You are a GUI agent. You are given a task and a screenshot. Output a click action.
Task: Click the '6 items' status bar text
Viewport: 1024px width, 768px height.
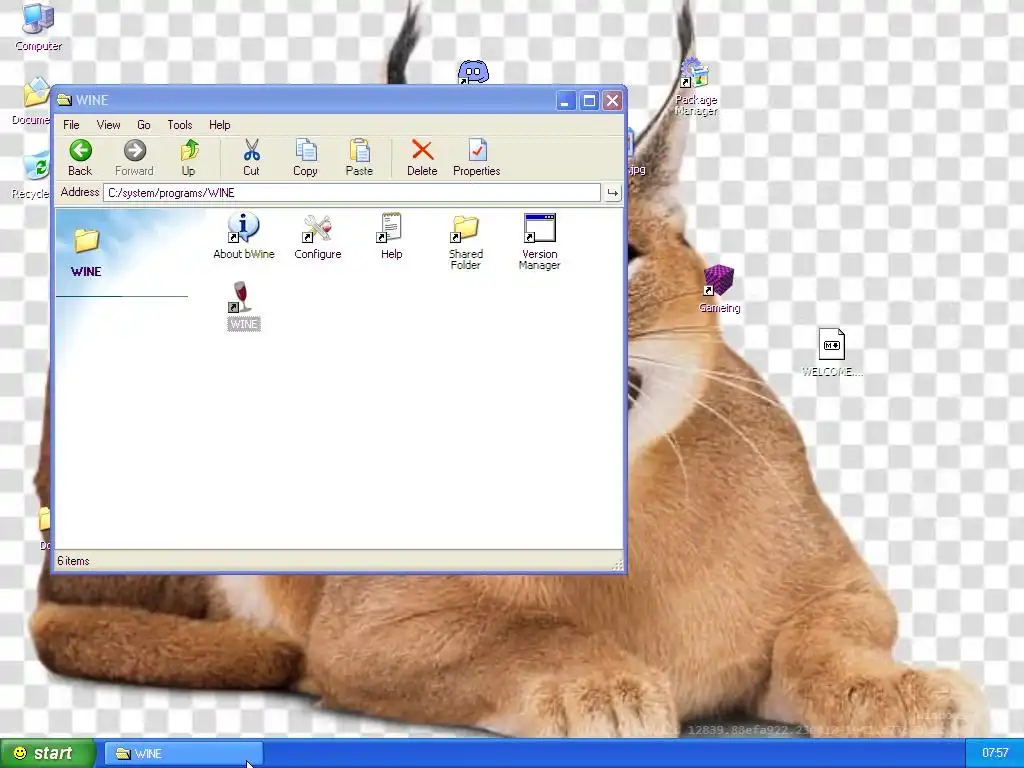point(73,561)
